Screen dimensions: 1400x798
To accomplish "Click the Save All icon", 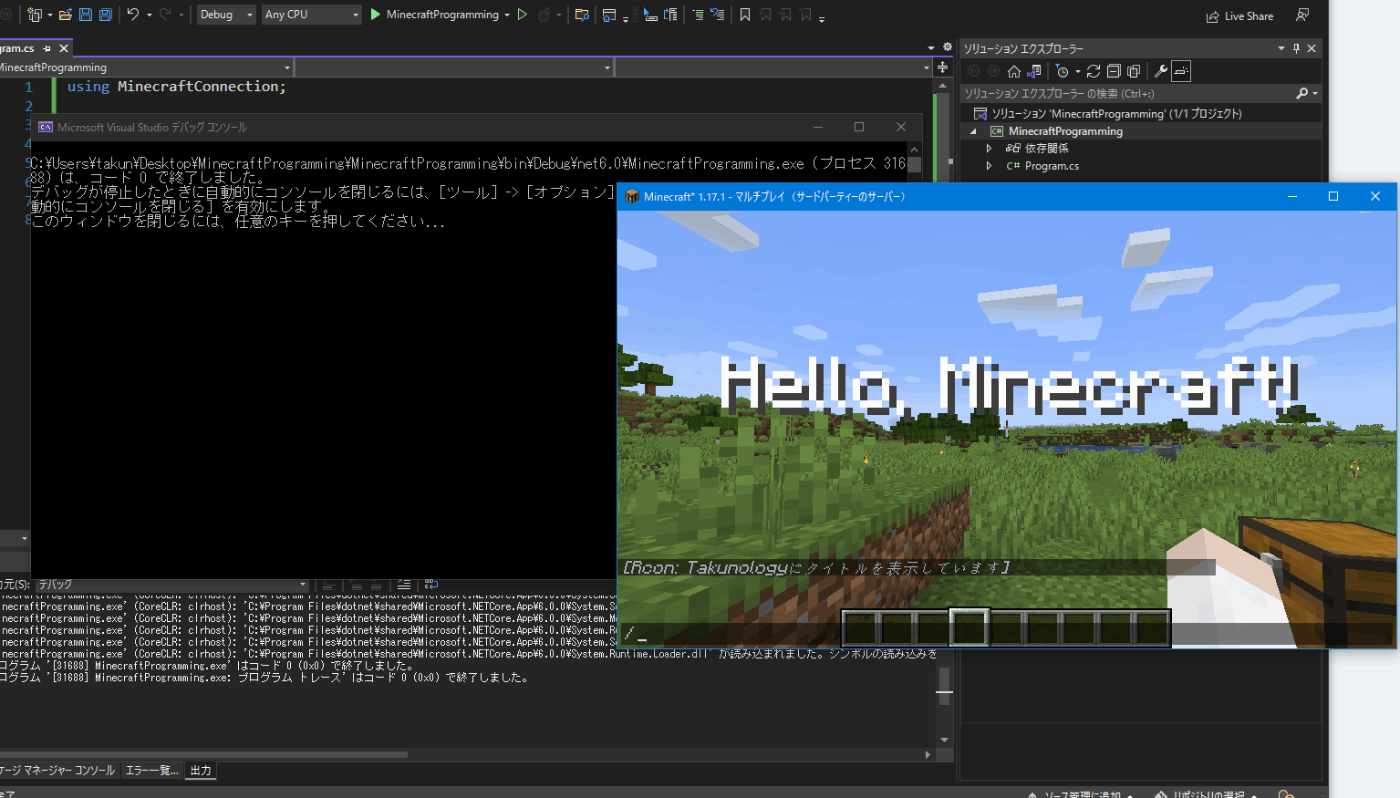I will tap(104, 15).
